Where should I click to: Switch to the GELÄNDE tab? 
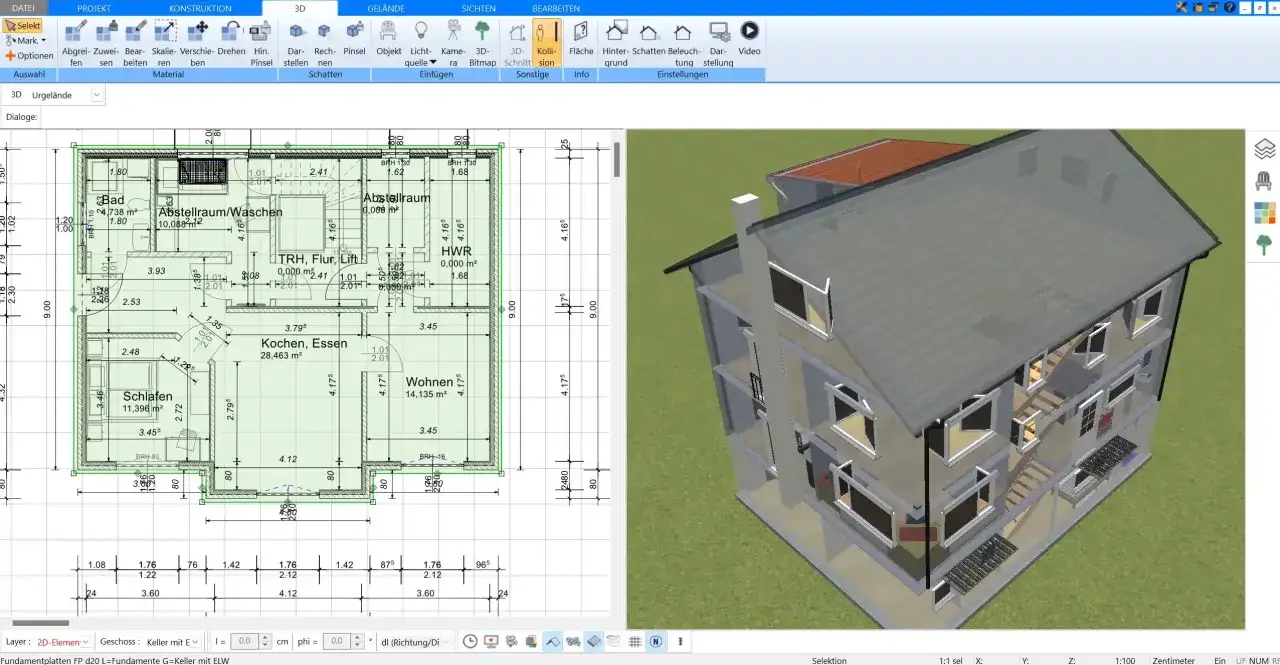(x=386, y=8)
